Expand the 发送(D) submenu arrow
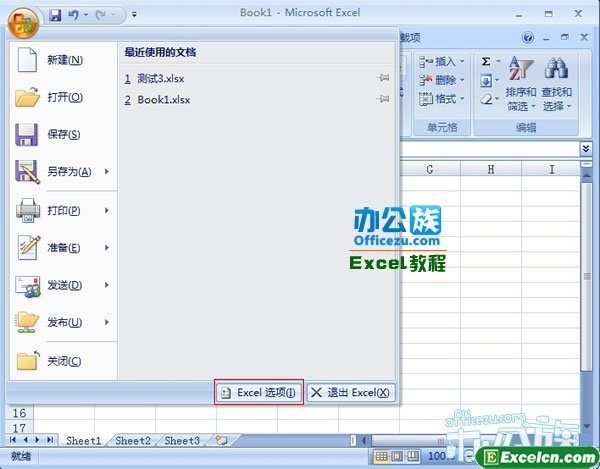Screen dimensions: 600x469 (107, 285)
